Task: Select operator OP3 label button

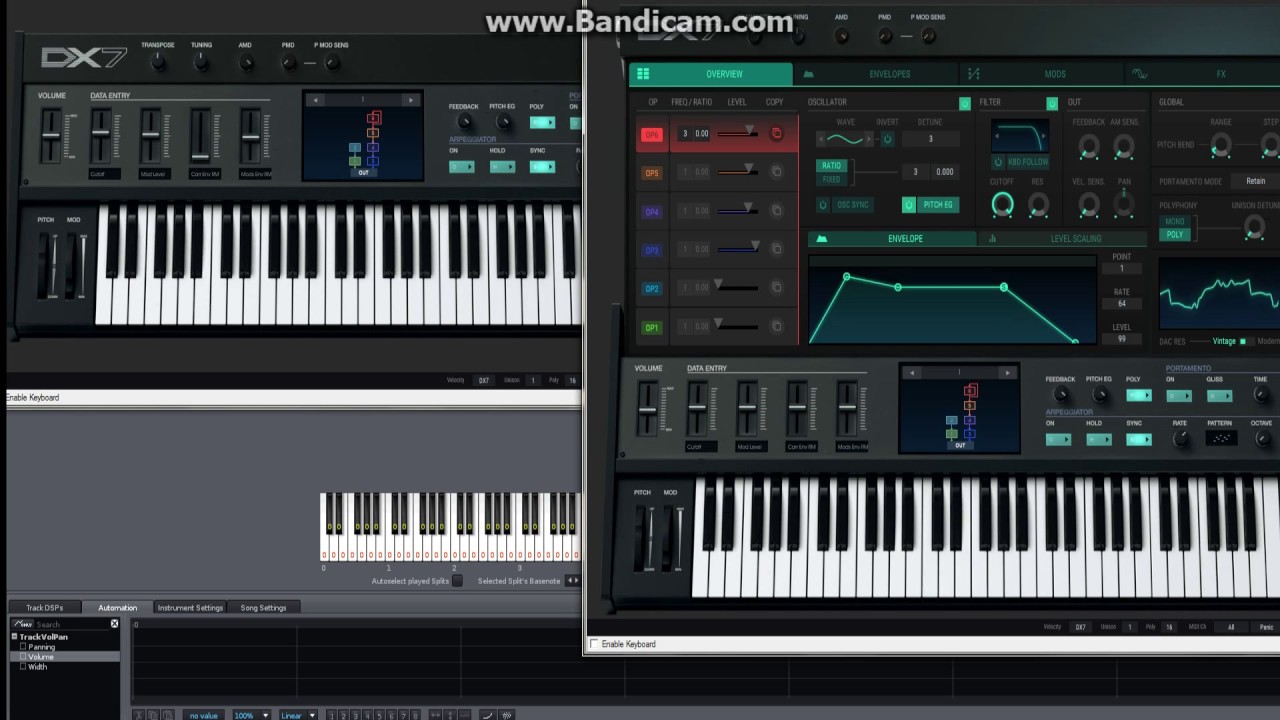Action: tap(652, 251)
